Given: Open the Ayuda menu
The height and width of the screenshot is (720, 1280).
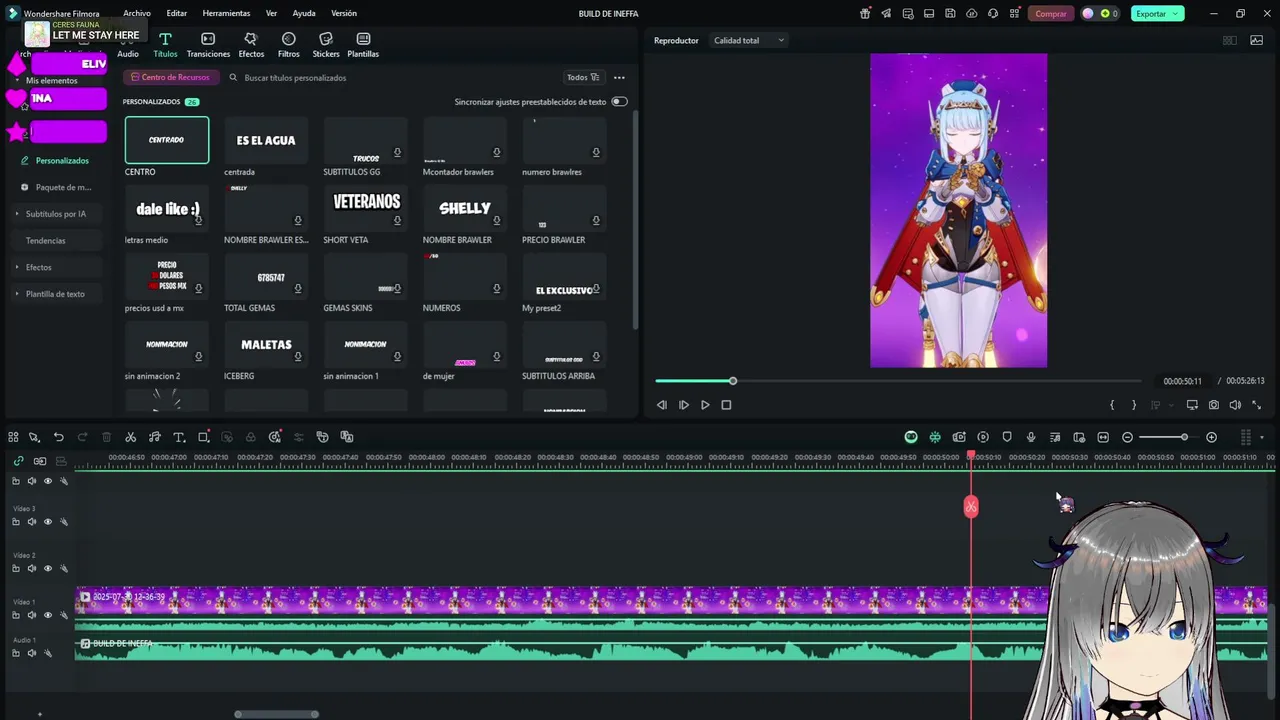Looking at the screenshot, I should 304,14.
